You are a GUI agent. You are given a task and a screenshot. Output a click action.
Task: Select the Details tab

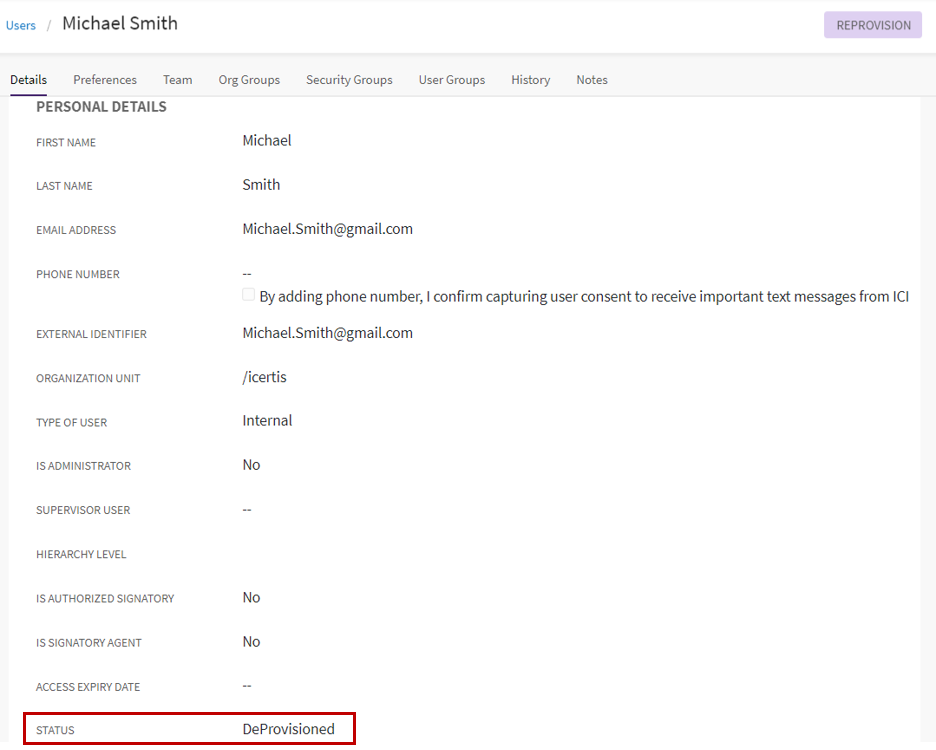(x=28, y=80)
